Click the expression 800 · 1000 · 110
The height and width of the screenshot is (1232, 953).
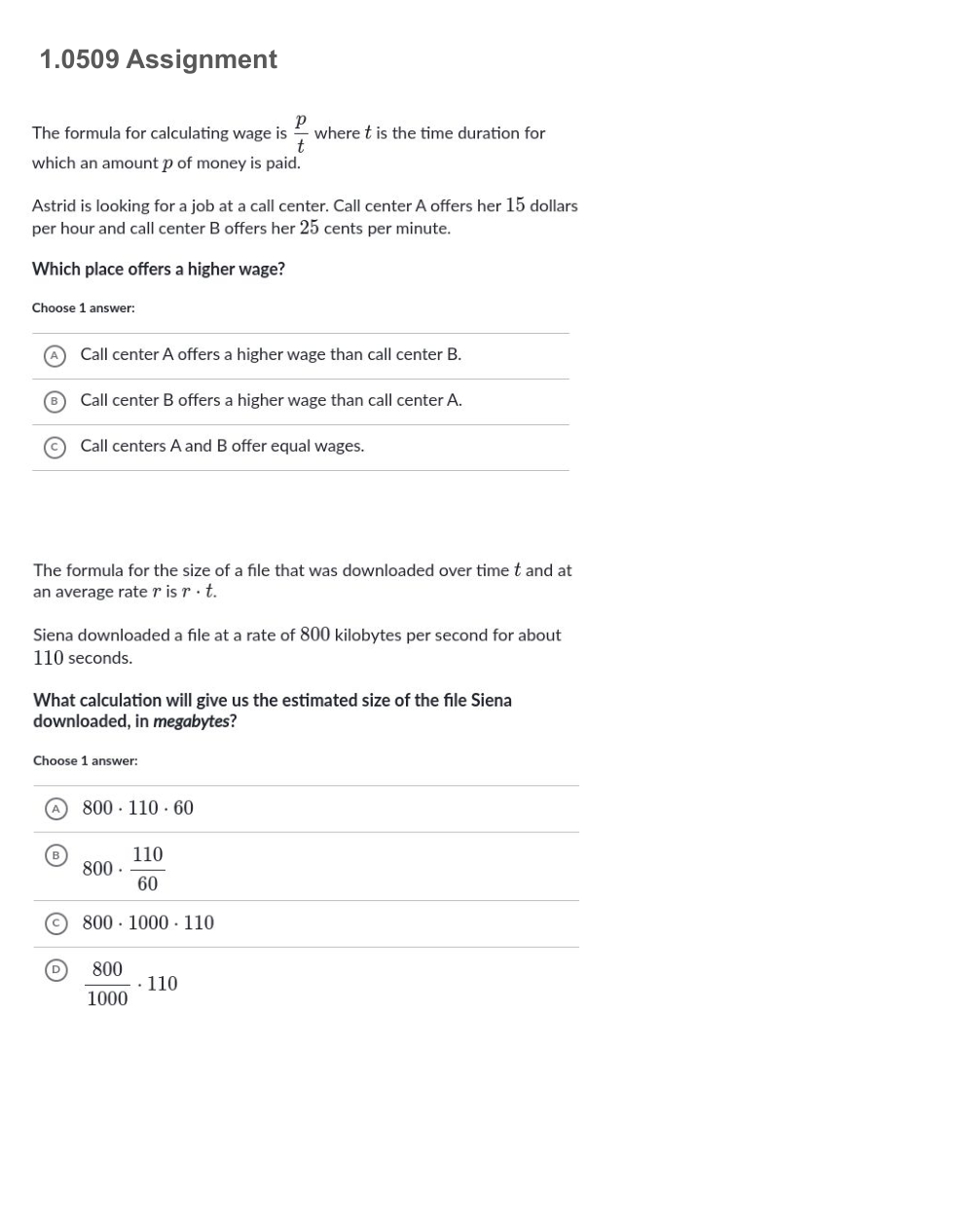pos(148,924)
